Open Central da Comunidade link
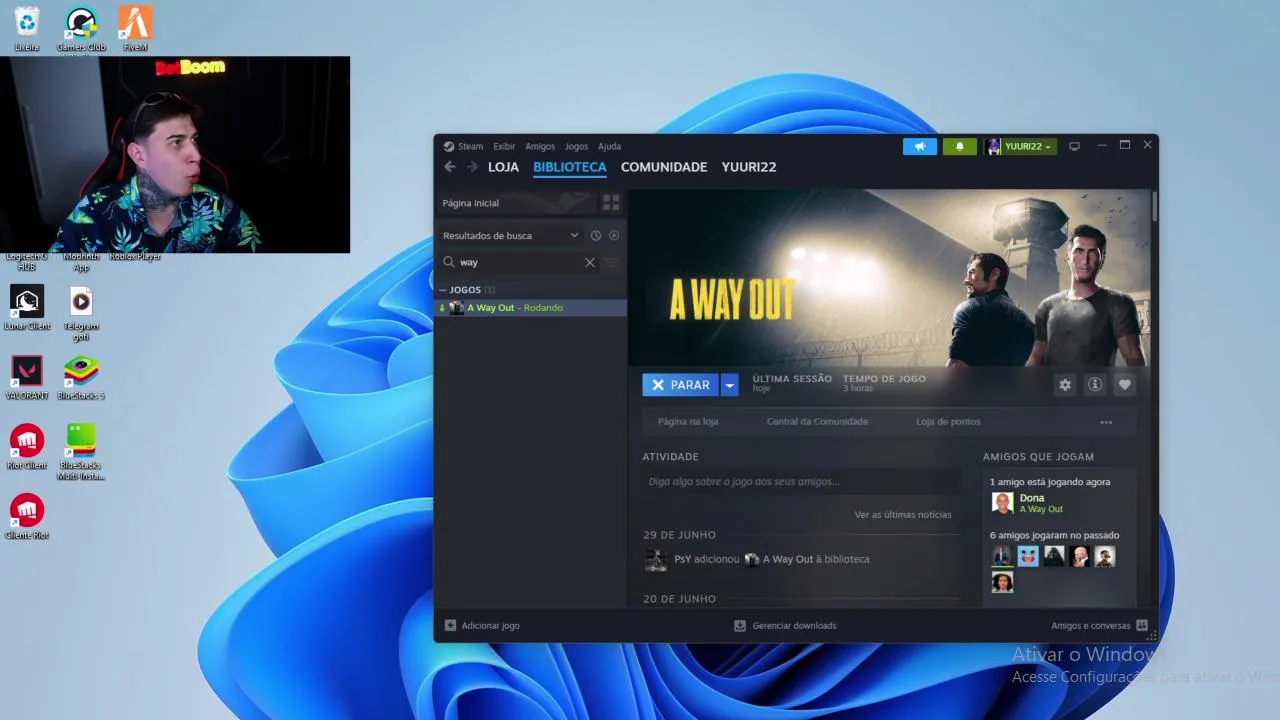 pos(817,422)
